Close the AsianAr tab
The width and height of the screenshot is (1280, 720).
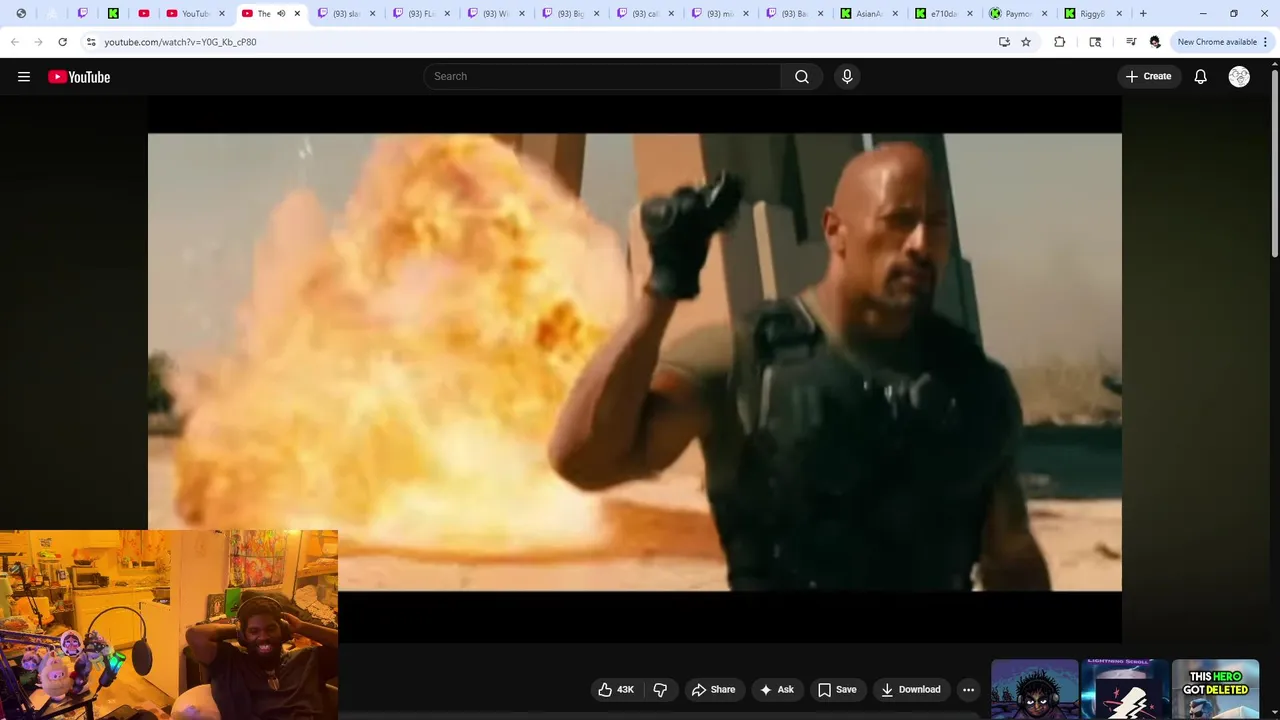coord(895,14)
